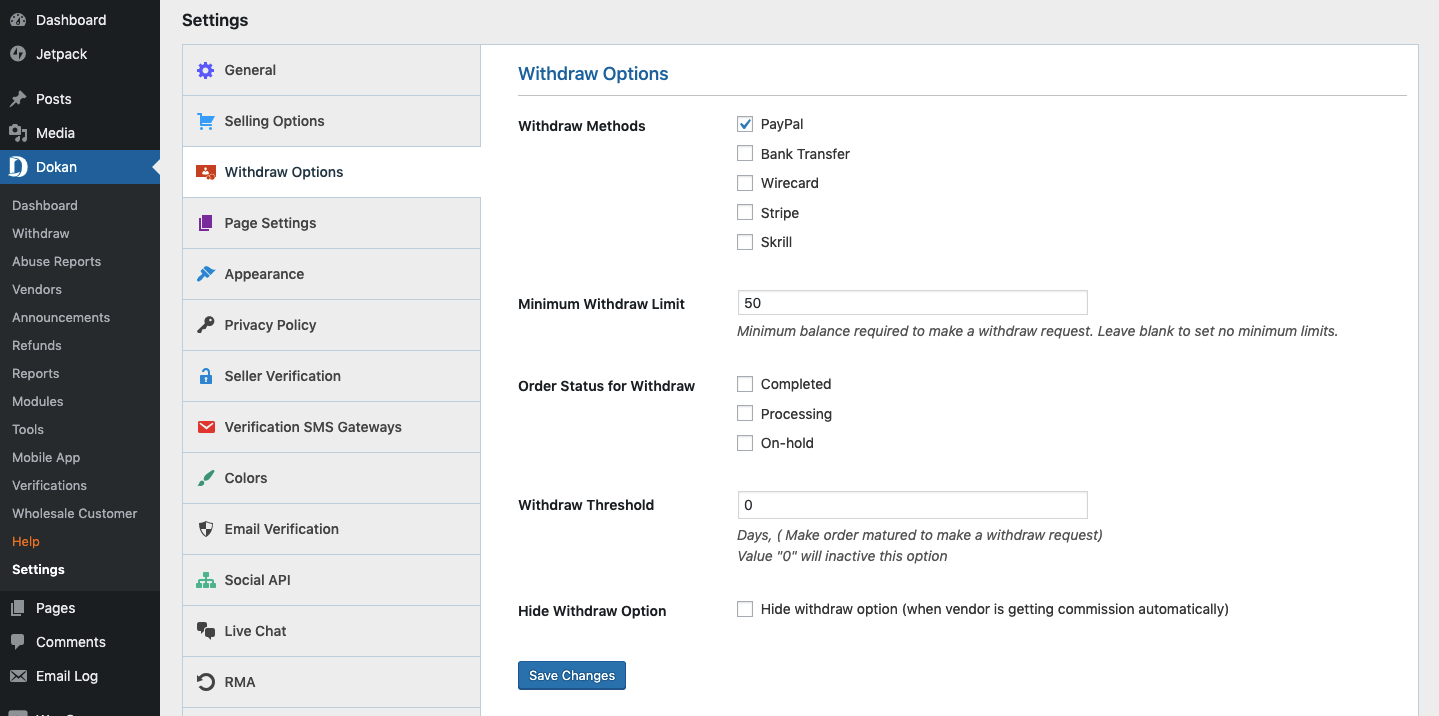Click the Jetpack icon in the sidebar
This screenshot has height=716, width=1439.
click(x=18, y=54)
